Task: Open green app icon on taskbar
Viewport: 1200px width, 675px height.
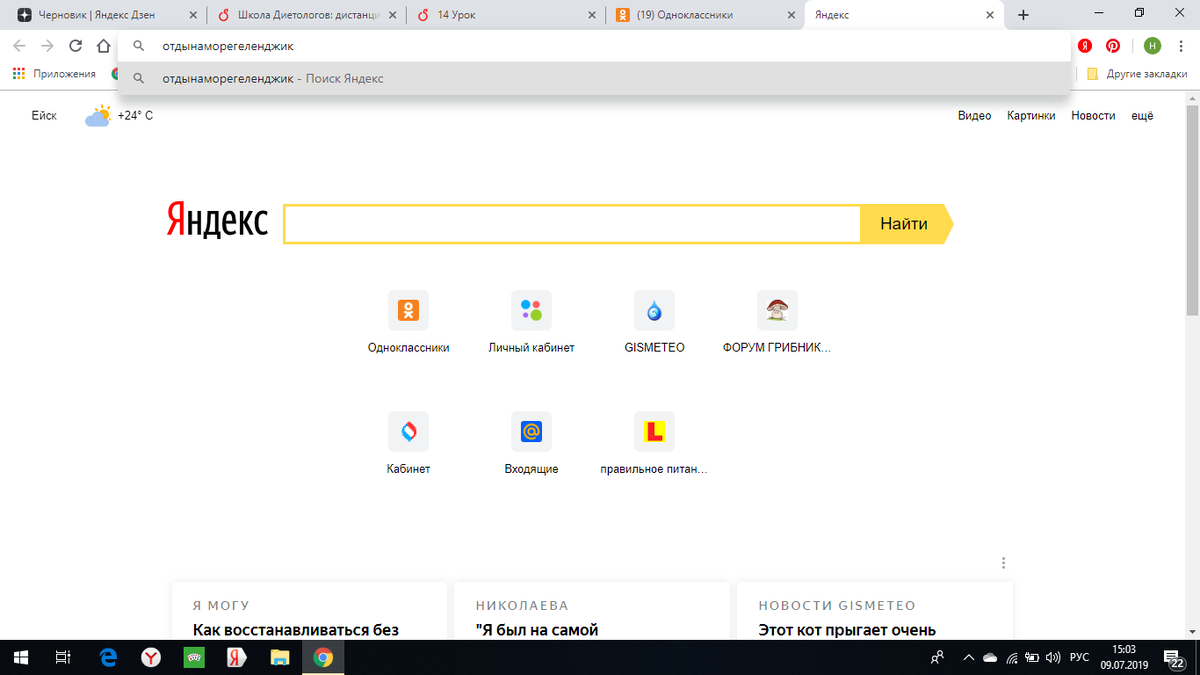Action: [x=194, y=657]
